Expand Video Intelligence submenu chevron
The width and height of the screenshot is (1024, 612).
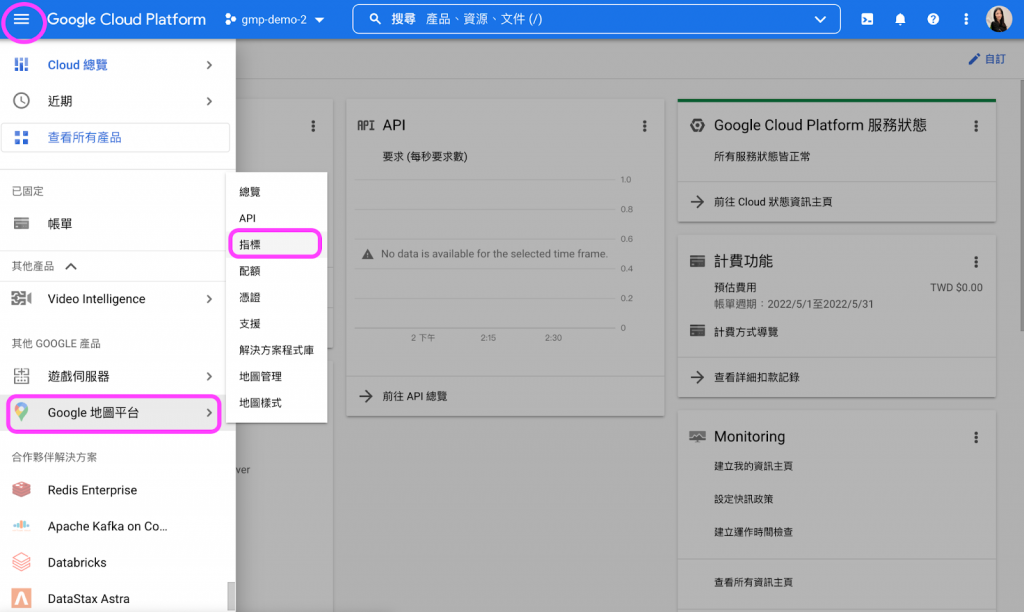[x=209, y=298]
